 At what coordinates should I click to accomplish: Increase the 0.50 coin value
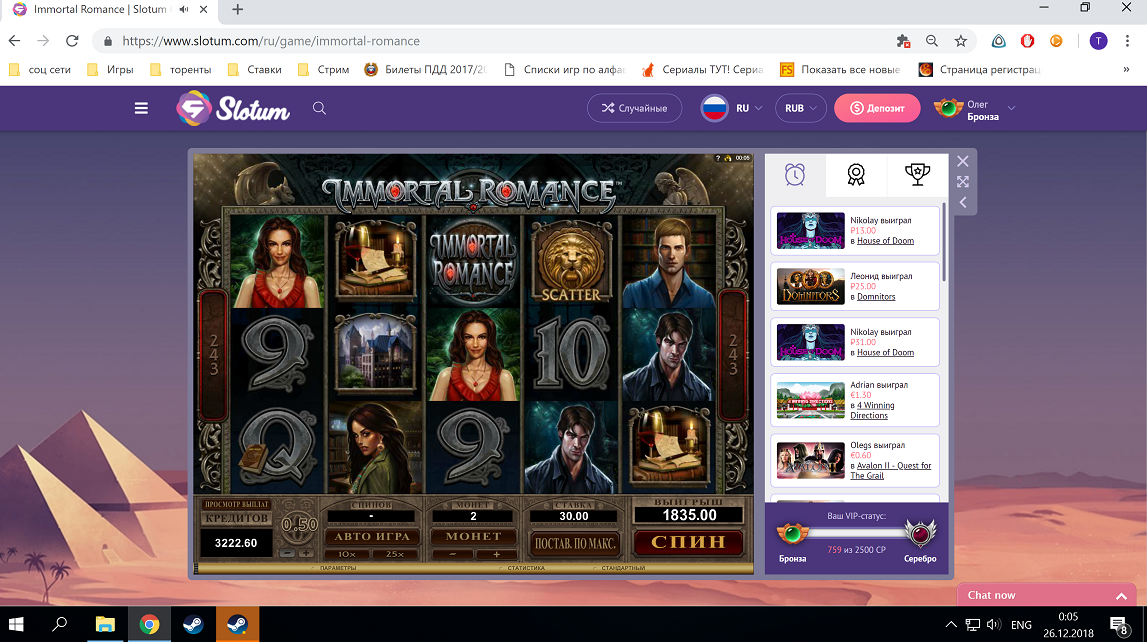click(307, 553)
